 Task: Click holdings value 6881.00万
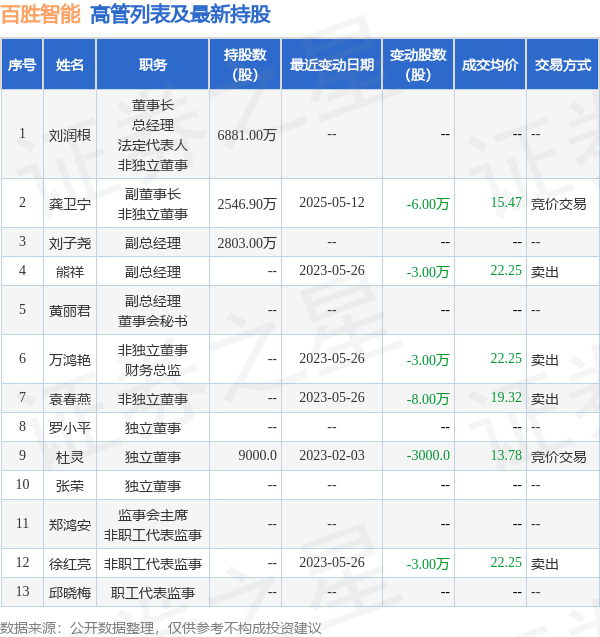tap(247, 135)
